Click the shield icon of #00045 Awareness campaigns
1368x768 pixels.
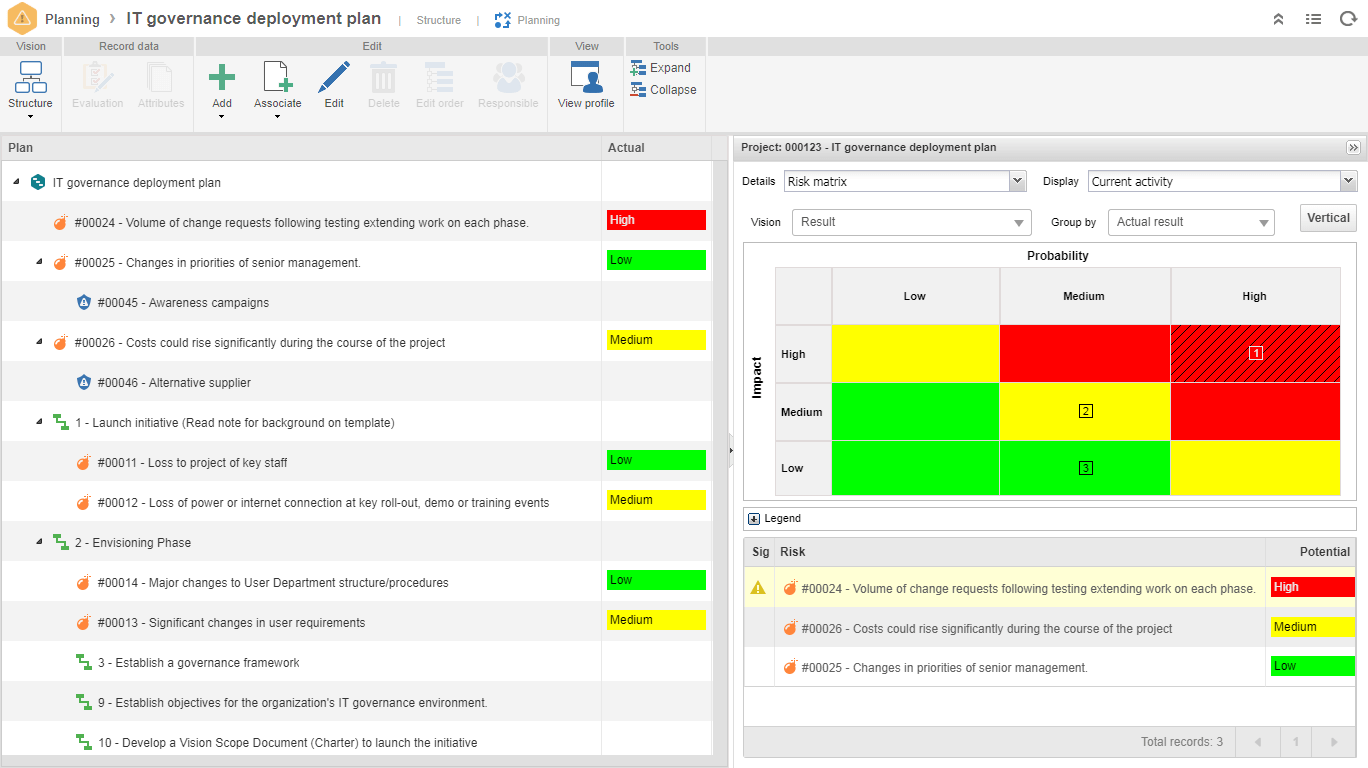click(x=84, y=302)
